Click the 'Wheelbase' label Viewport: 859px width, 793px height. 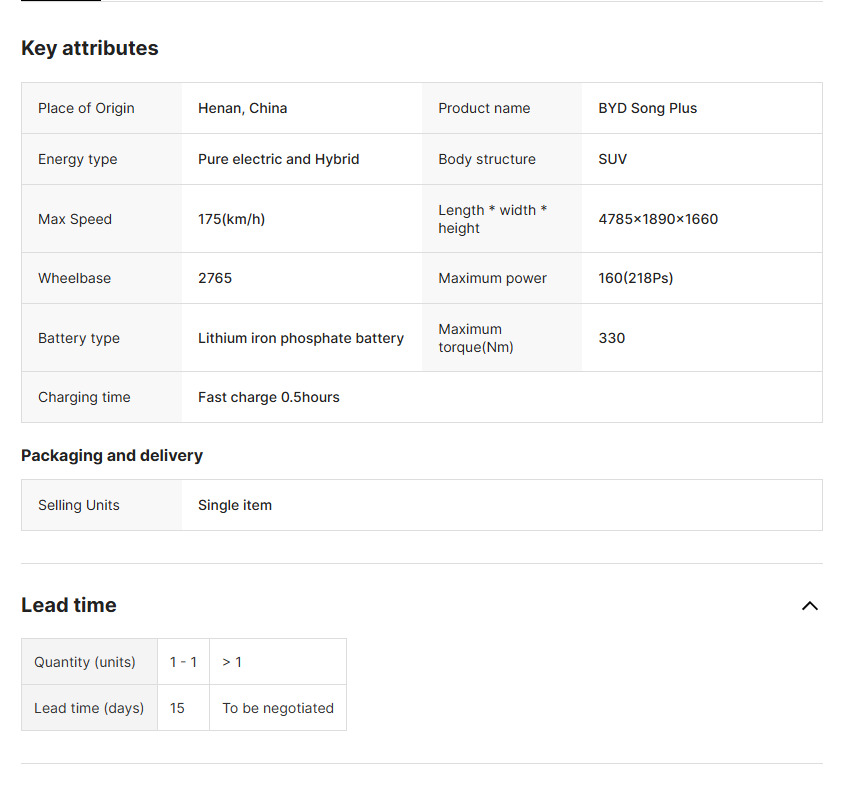(75, 278)
